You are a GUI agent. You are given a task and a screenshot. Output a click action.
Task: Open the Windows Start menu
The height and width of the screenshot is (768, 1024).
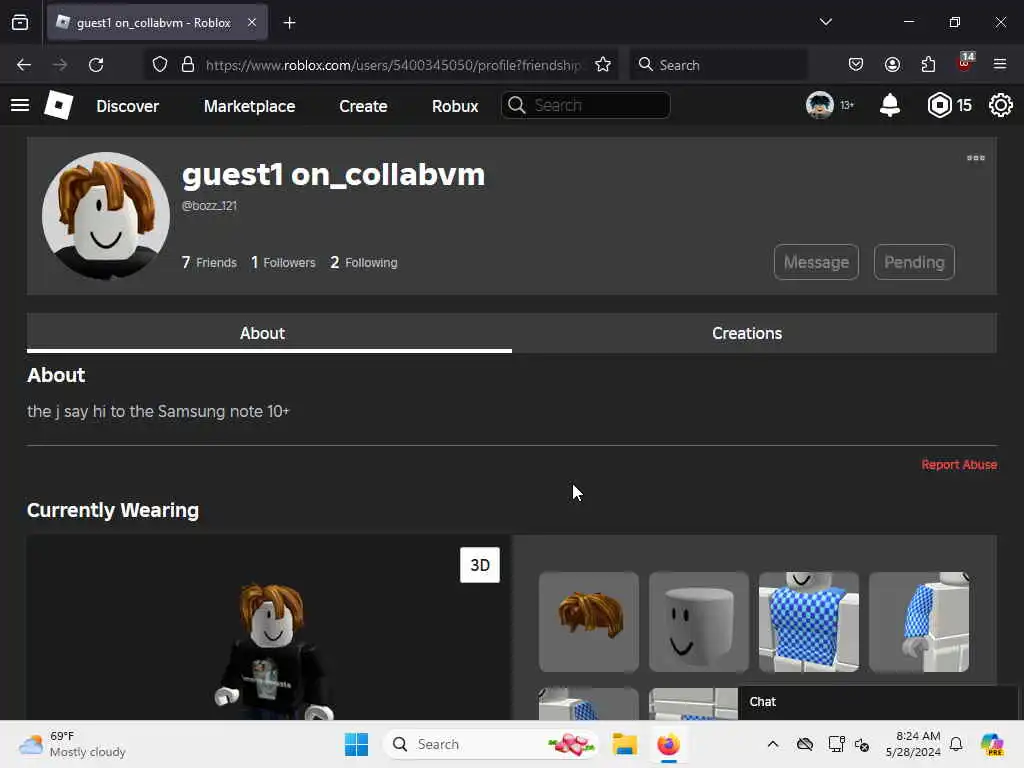pos(357,744)
